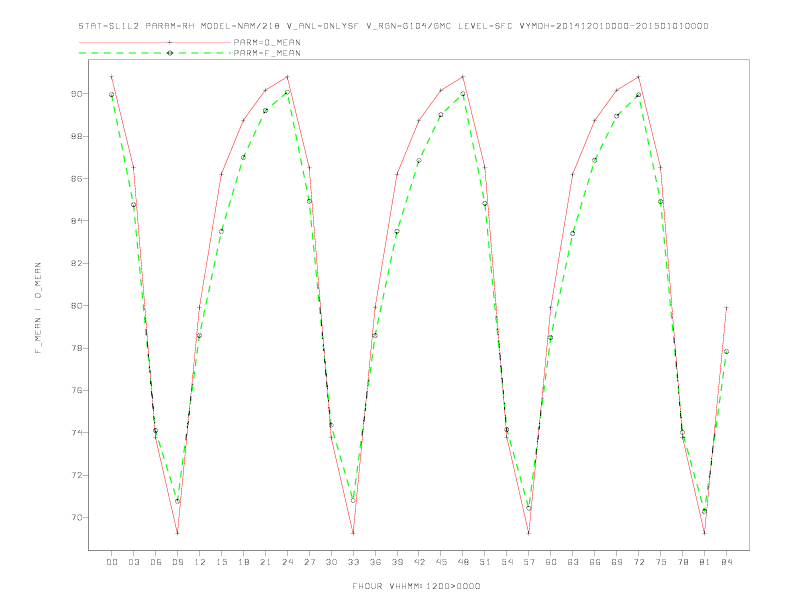Select the red O_MEAN legend line sample

tap(155, 42)
